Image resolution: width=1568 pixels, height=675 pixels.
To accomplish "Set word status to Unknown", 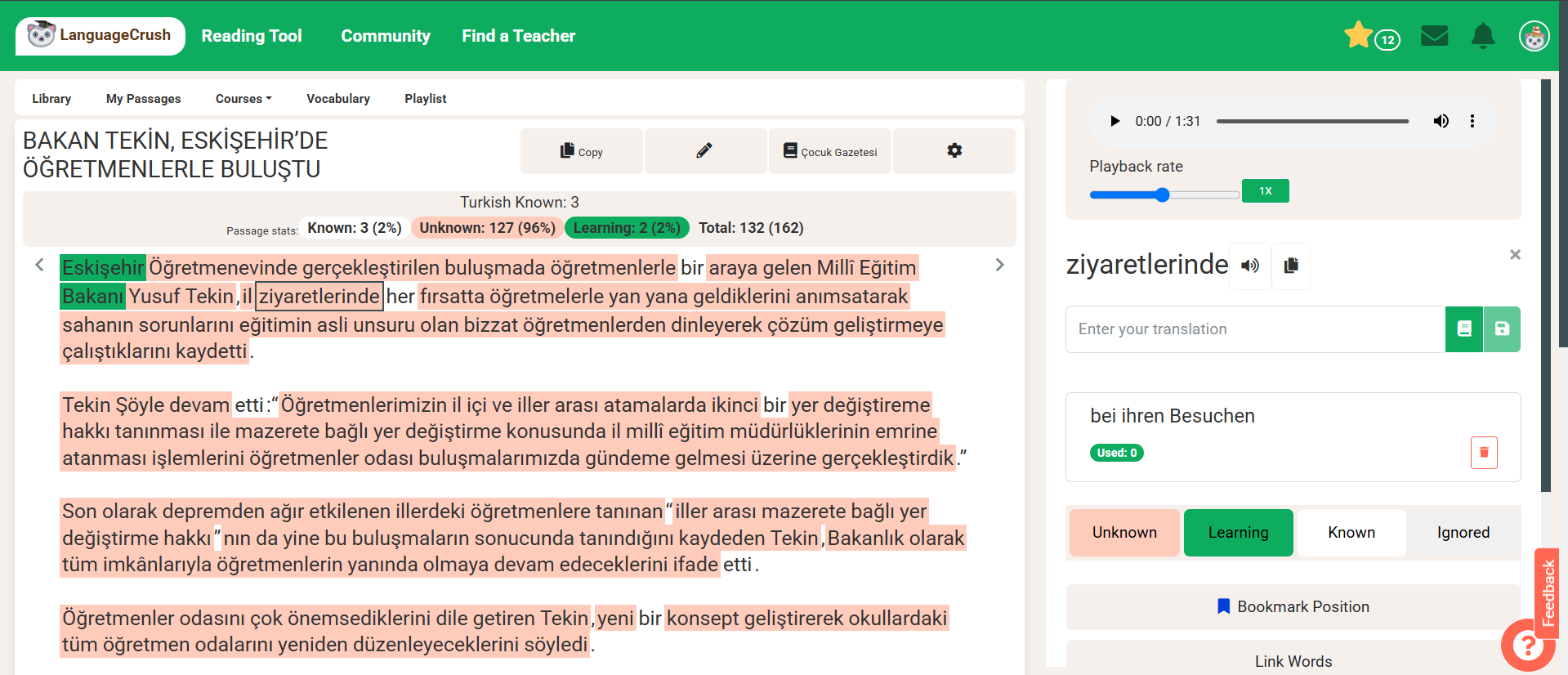I will (x=1124, y=533).
